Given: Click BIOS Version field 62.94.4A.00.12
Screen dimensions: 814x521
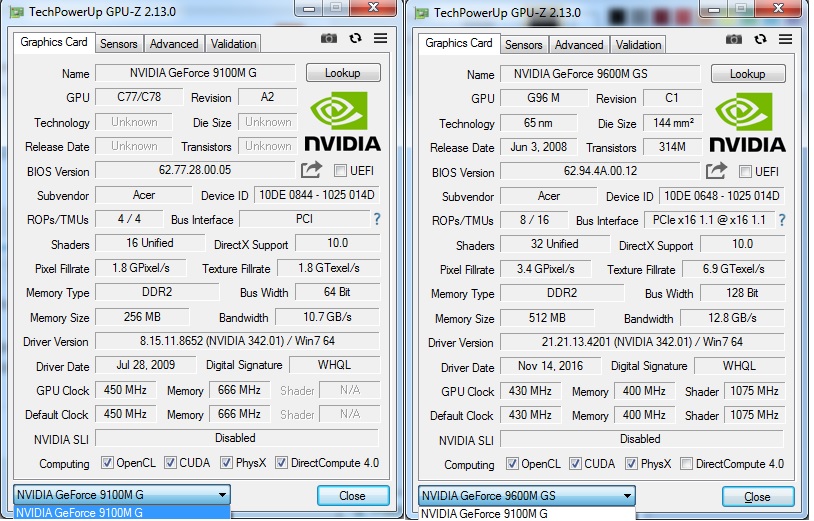Looking at the screenshot, I should tap(600, 171).
